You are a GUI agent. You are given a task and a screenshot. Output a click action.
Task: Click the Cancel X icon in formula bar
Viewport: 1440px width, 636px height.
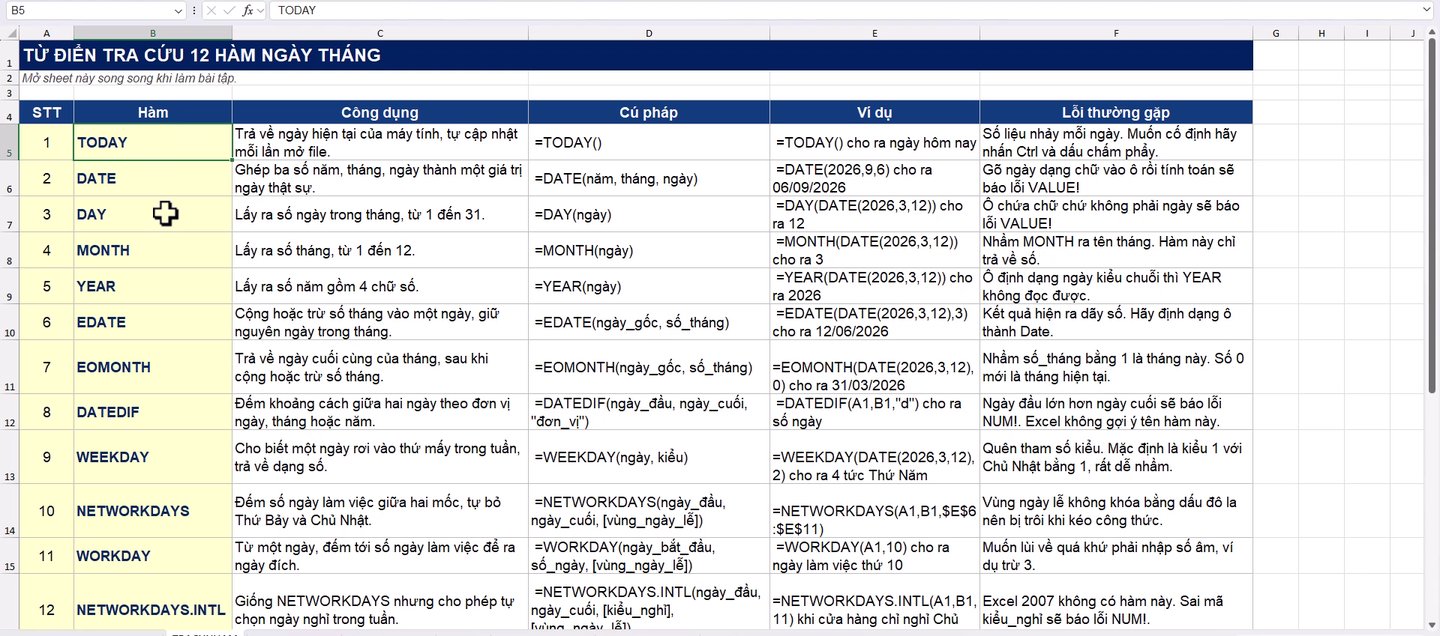[x=212, y=10]
